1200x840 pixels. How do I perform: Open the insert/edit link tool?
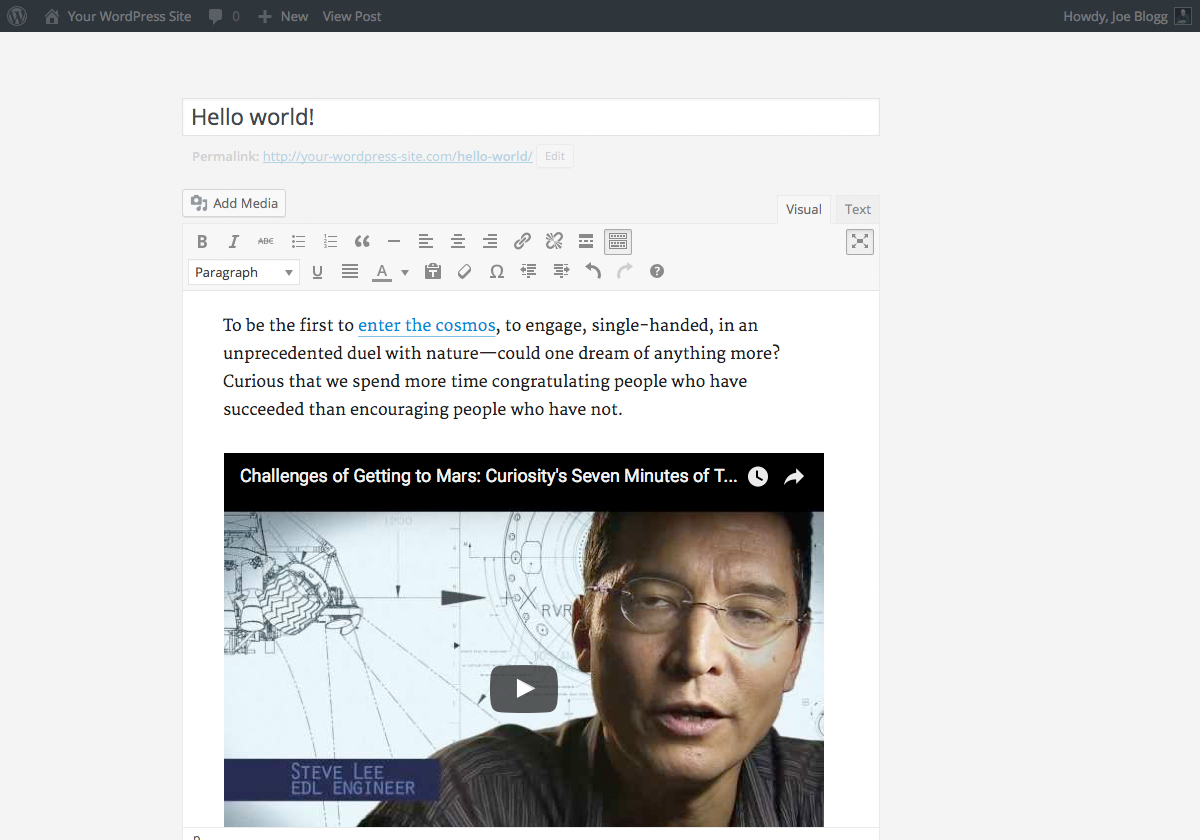(522, 241)
